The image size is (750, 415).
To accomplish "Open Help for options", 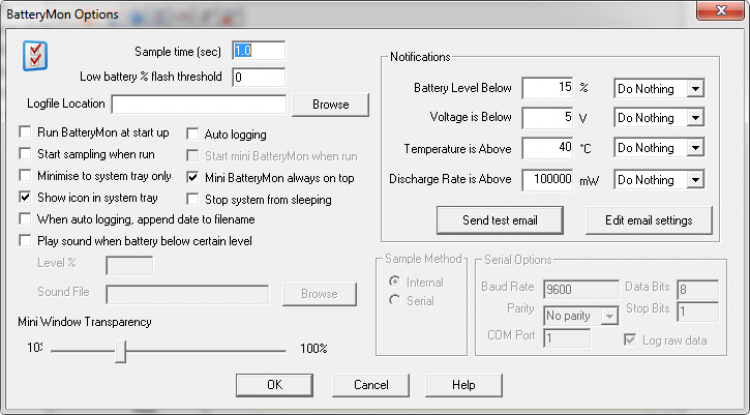I will [463, 385].
